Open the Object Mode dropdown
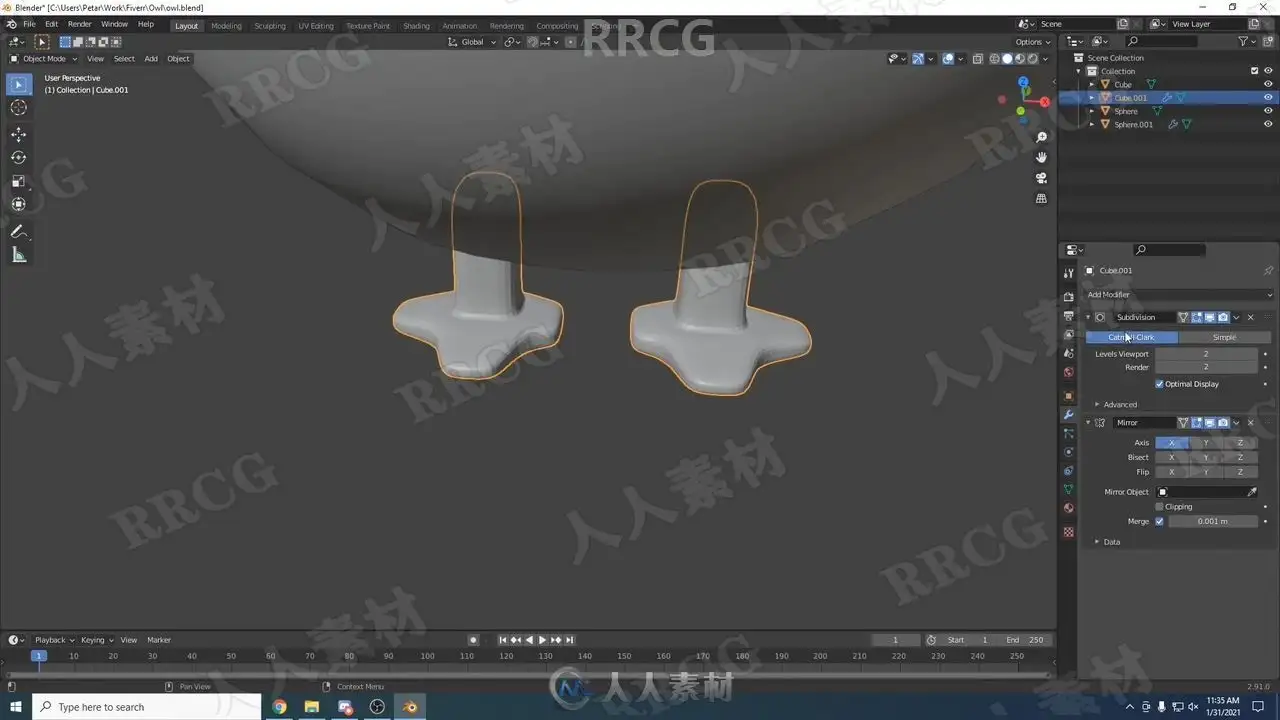The width and height of the screenshot is (1280, 720). coord(44,59)
